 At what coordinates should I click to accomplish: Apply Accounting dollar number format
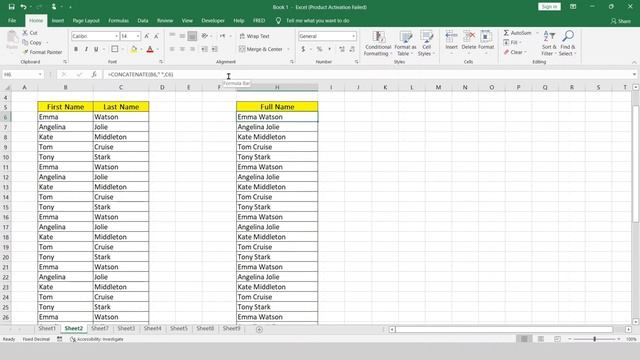(x=303, y=49)
